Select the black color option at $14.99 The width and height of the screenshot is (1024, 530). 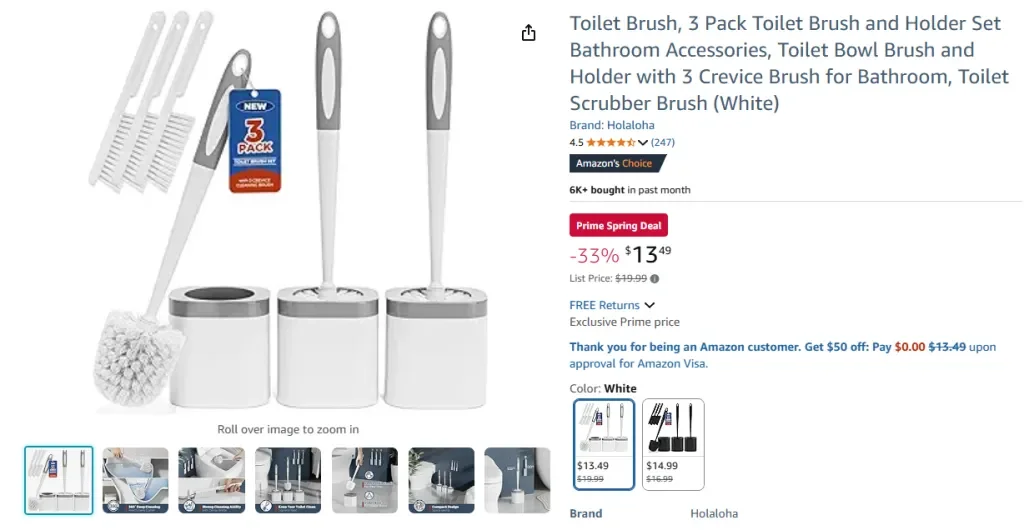(x=672, y=443)
